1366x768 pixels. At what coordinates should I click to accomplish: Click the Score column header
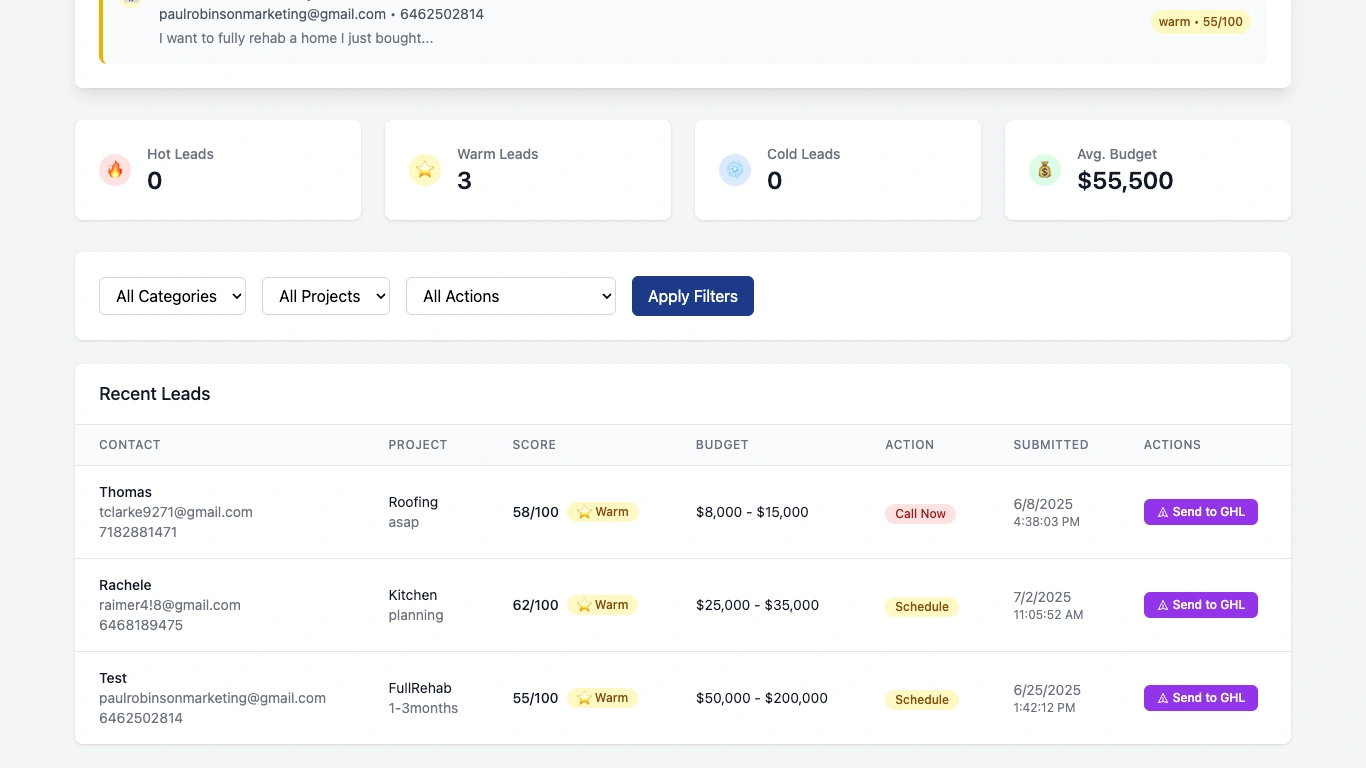pos(534,445)
